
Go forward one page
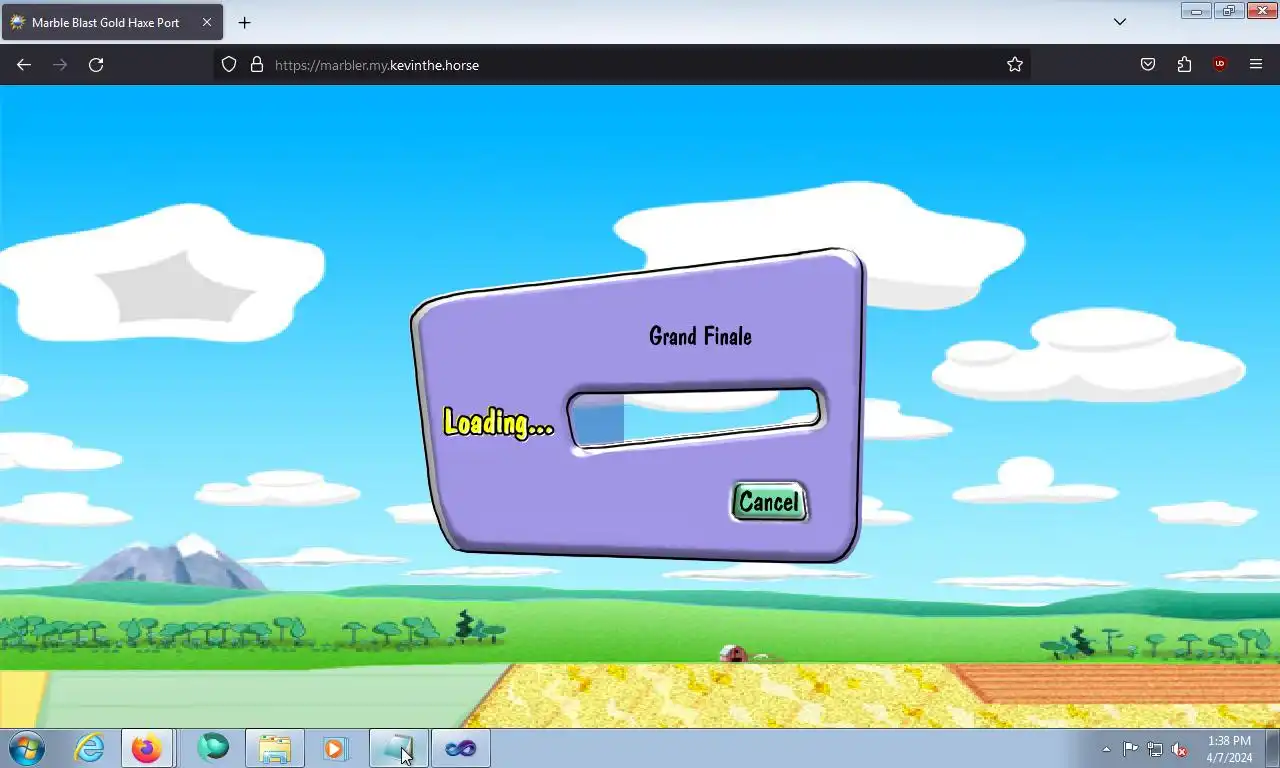click(x=60, y=64)
